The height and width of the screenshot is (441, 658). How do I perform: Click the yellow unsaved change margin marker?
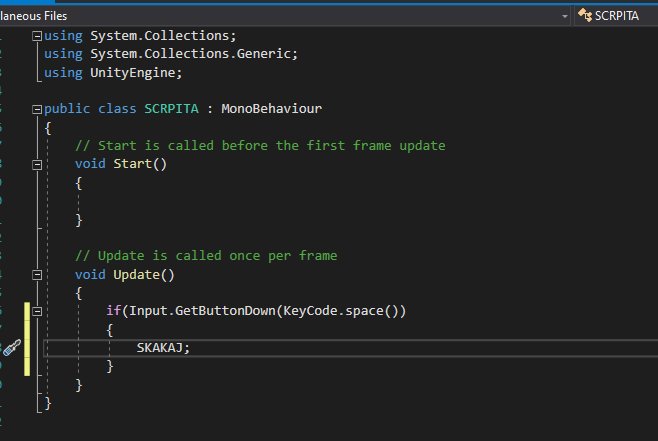(x=28, y=329)
